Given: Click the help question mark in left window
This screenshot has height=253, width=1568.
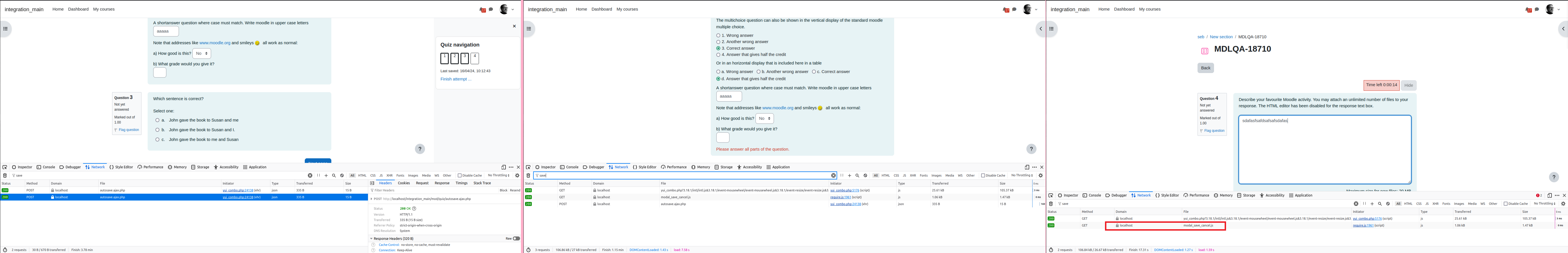Looking at the screenshot, I should [420, 149].
